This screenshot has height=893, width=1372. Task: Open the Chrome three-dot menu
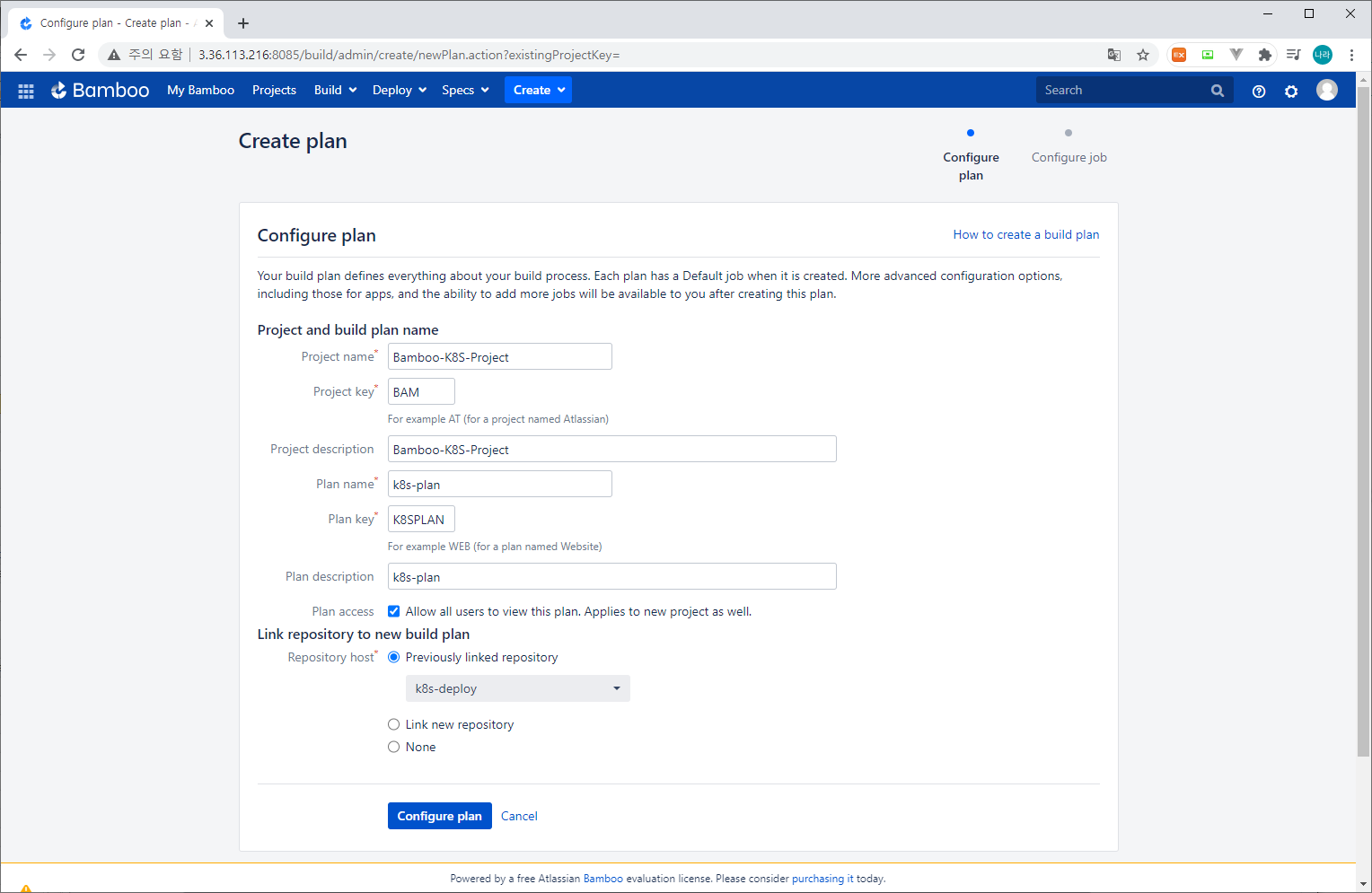point(1351,55)
